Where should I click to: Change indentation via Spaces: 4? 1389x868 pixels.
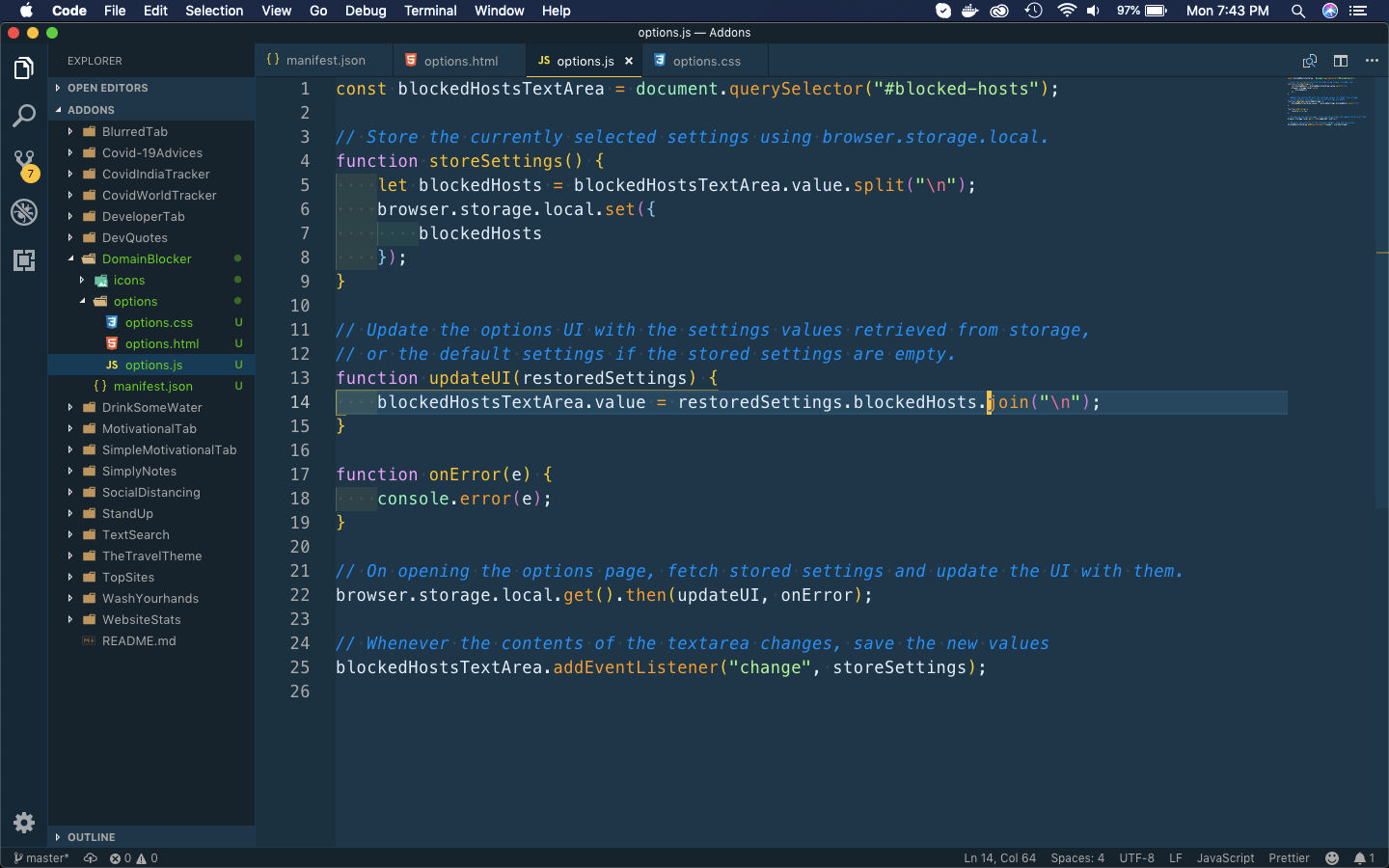point(1077,858)
